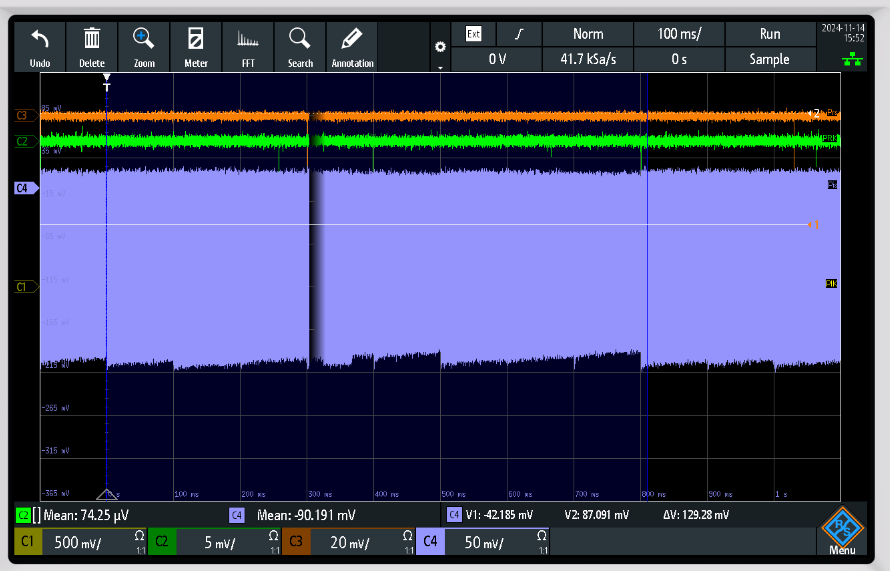890x571 pixels.
Task: Click the trigger position T marker
Action: (107, 86)
